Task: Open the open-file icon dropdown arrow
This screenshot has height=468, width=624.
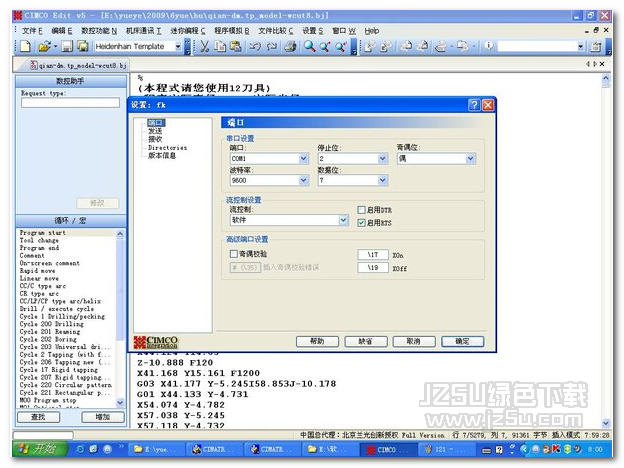Action: pos(55,47)
